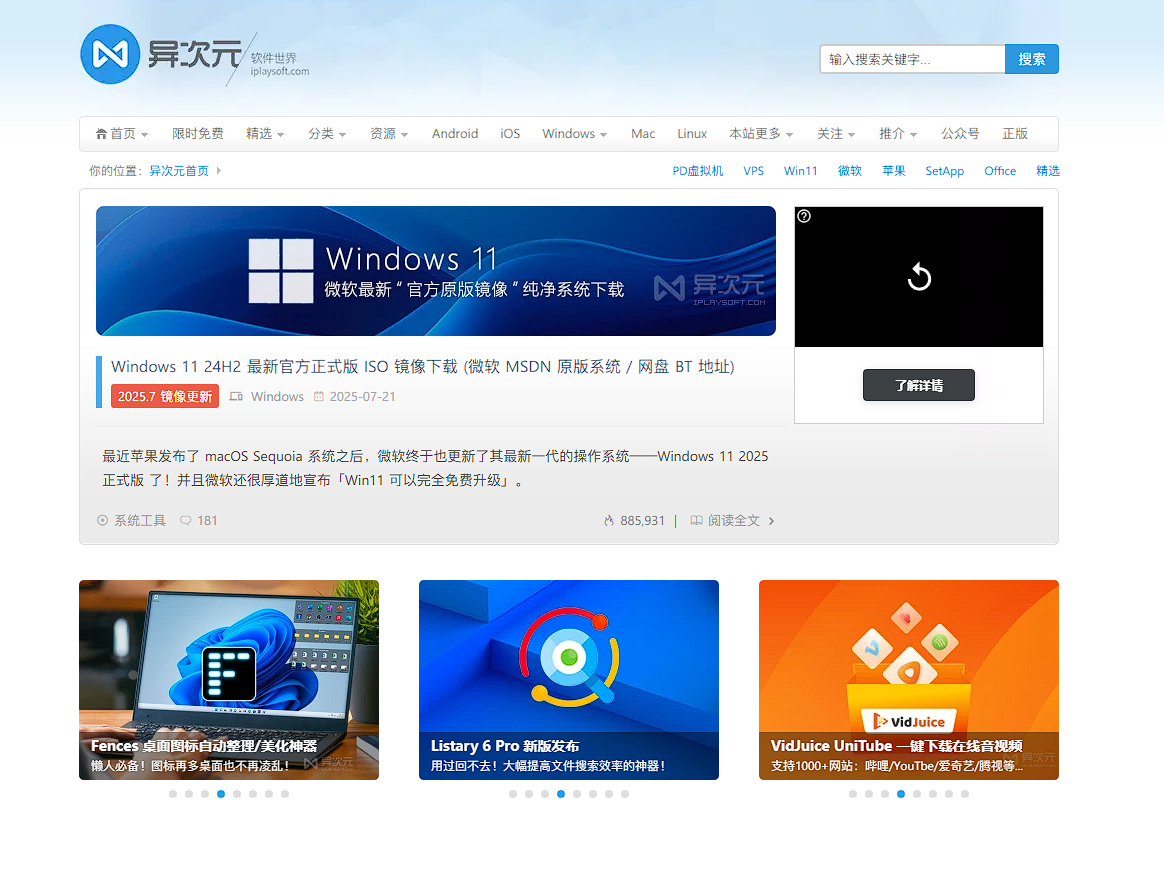Open the 苹果 quick link
This screenshot has height=875, width=1164.
click(894, 171)
